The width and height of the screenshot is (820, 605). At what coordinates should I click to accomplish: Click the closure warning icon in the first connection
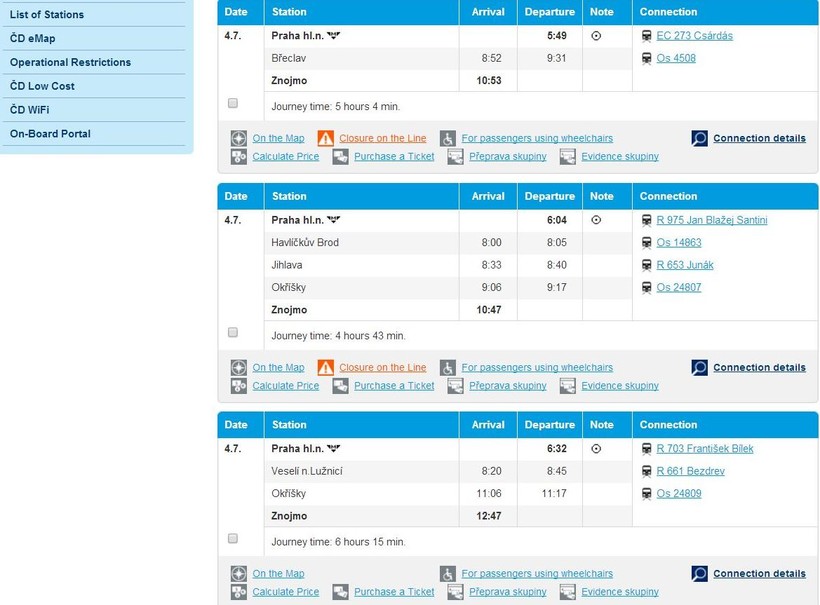(x=325, y=139)
